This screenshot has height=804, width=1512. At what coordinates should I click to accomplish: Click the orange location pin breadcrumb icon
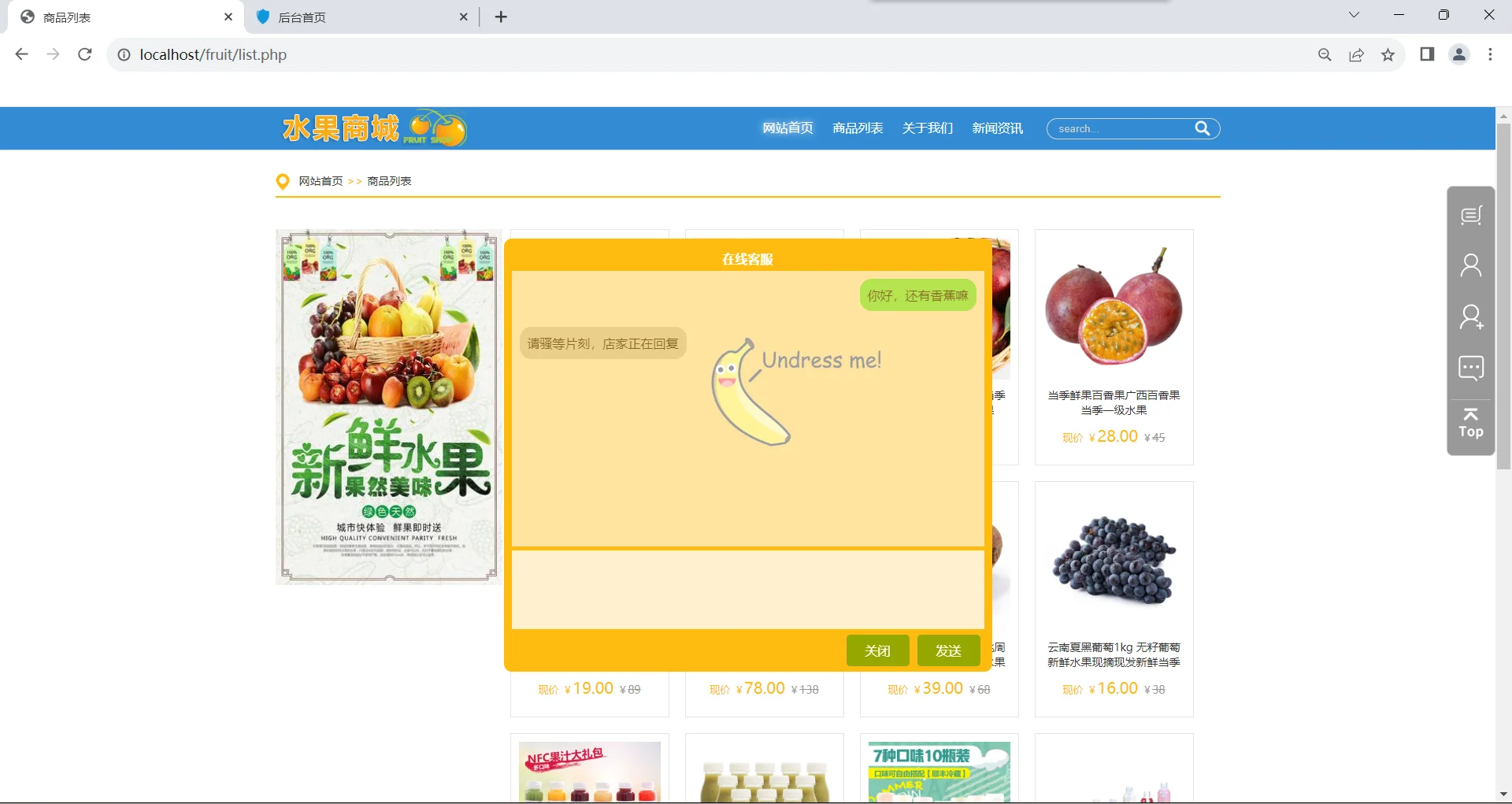[x=283, y=181]
